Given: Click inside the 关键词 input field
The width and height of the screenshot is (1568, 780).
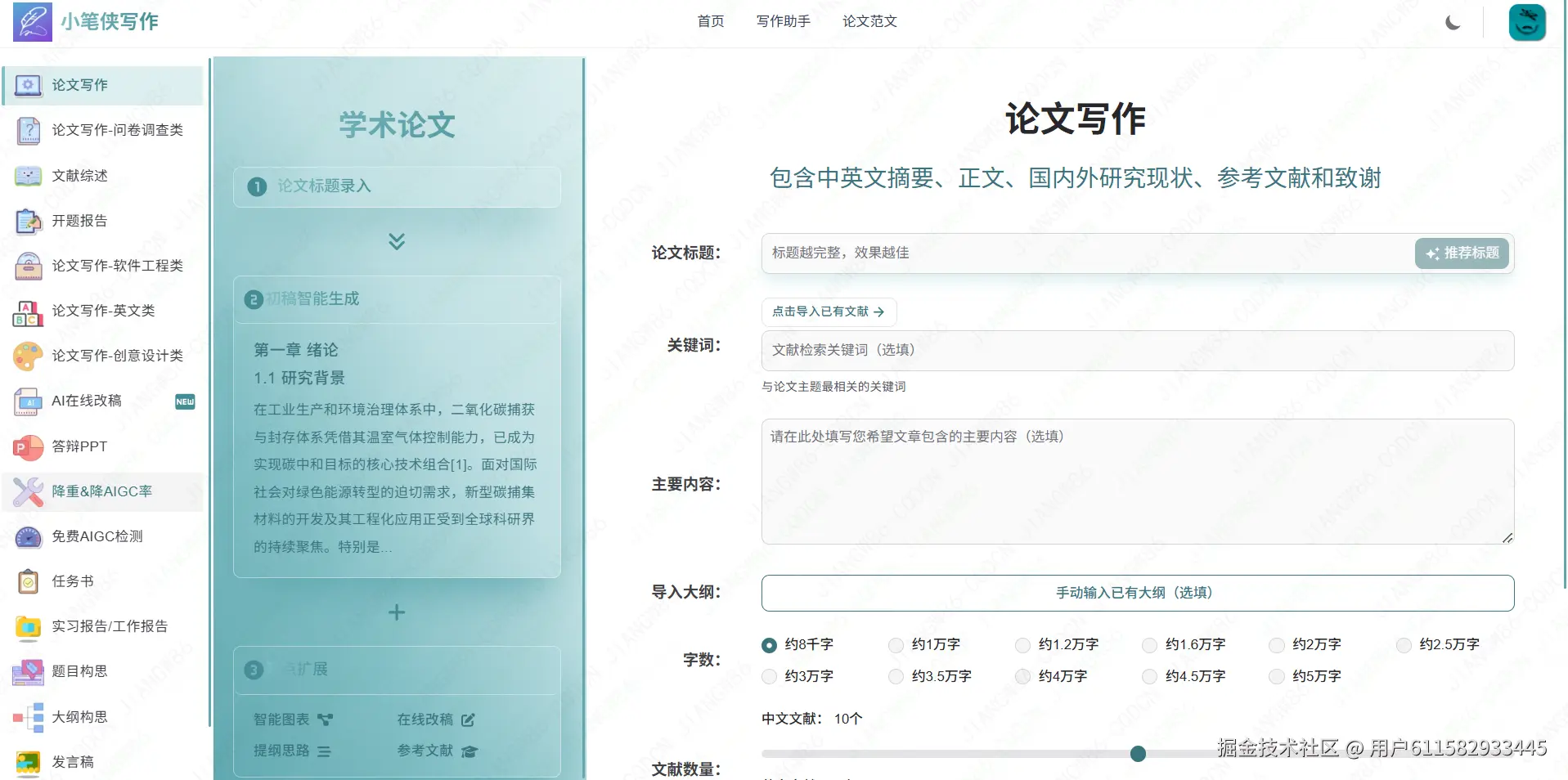Looking at the screenshot, I should pos(1136,350).
